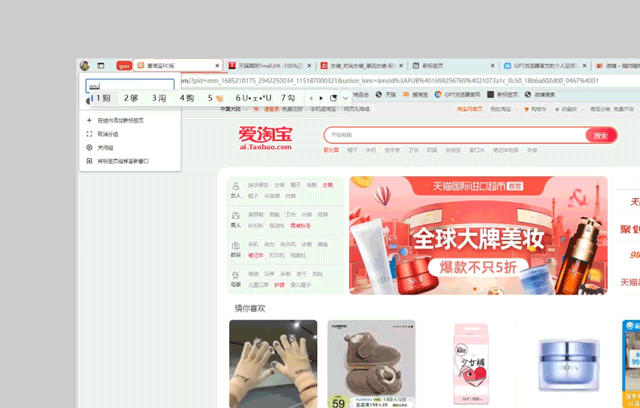The image size is (640, 408).
Task: Open the 爱淘宝 bookmark
Action: [415, 94]
